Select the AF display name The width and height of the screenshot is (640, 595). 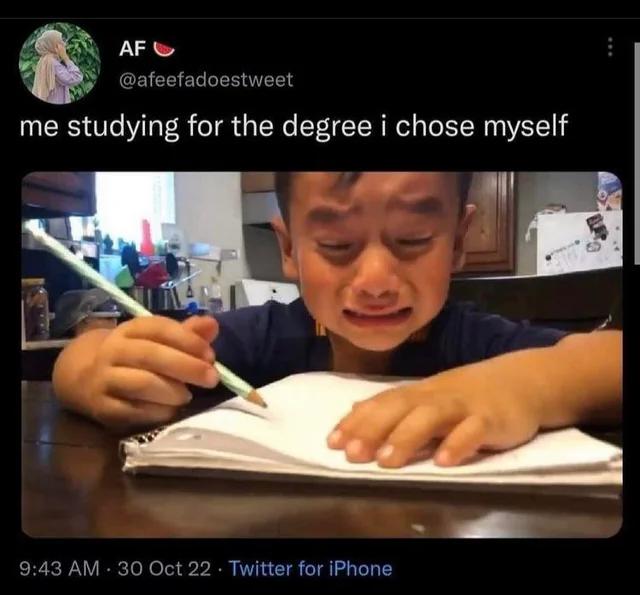pyautogui.click(x=133, y=49)
